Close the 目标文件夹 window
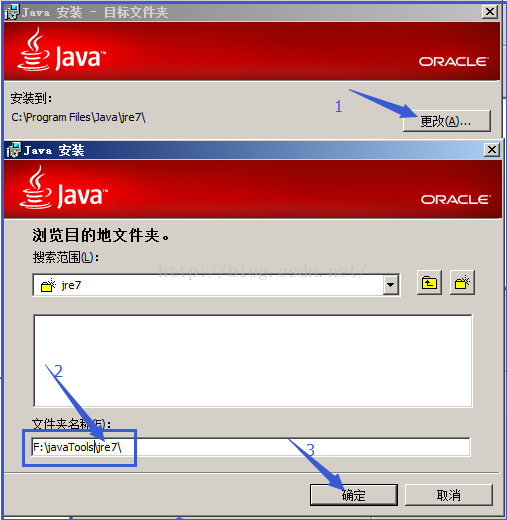 [490, 12]
